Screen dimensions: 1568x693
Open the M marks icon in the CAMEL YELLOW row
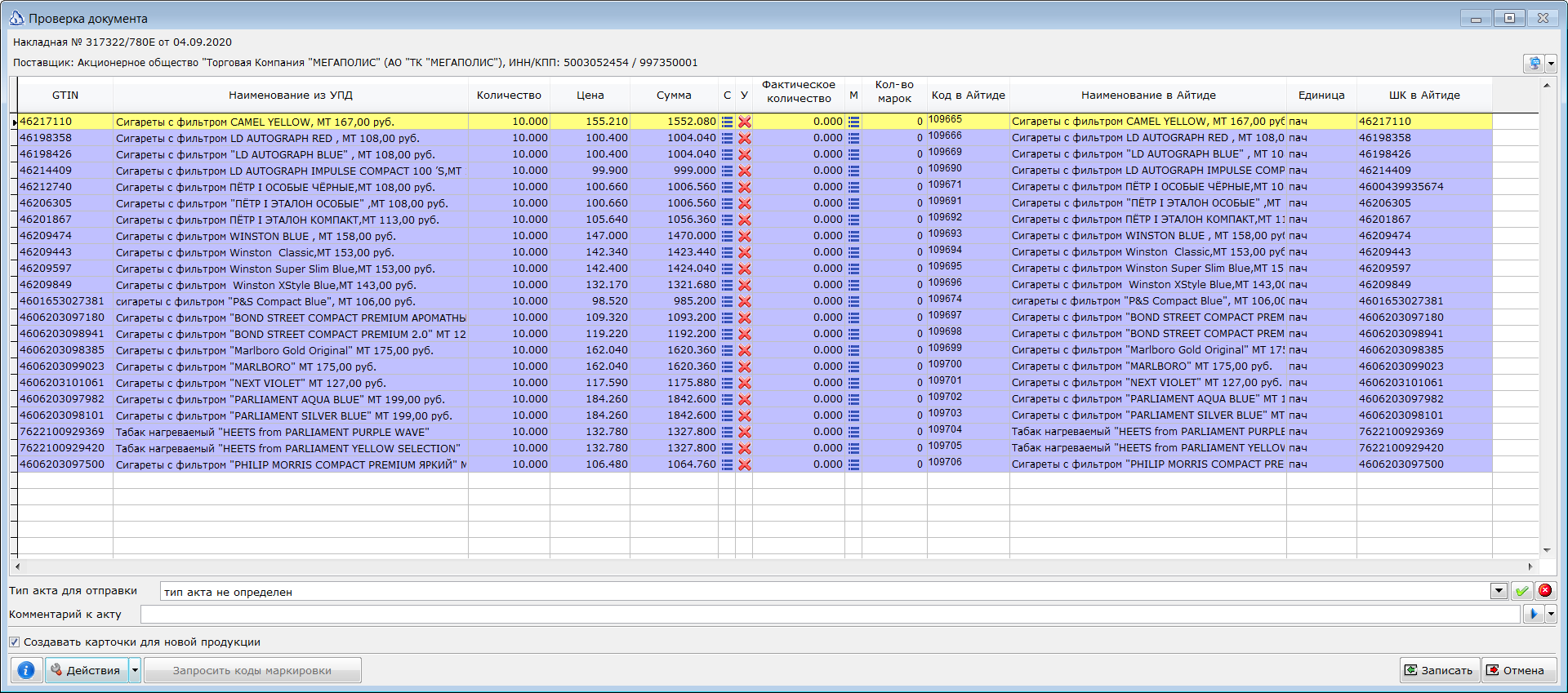point(853,122)
